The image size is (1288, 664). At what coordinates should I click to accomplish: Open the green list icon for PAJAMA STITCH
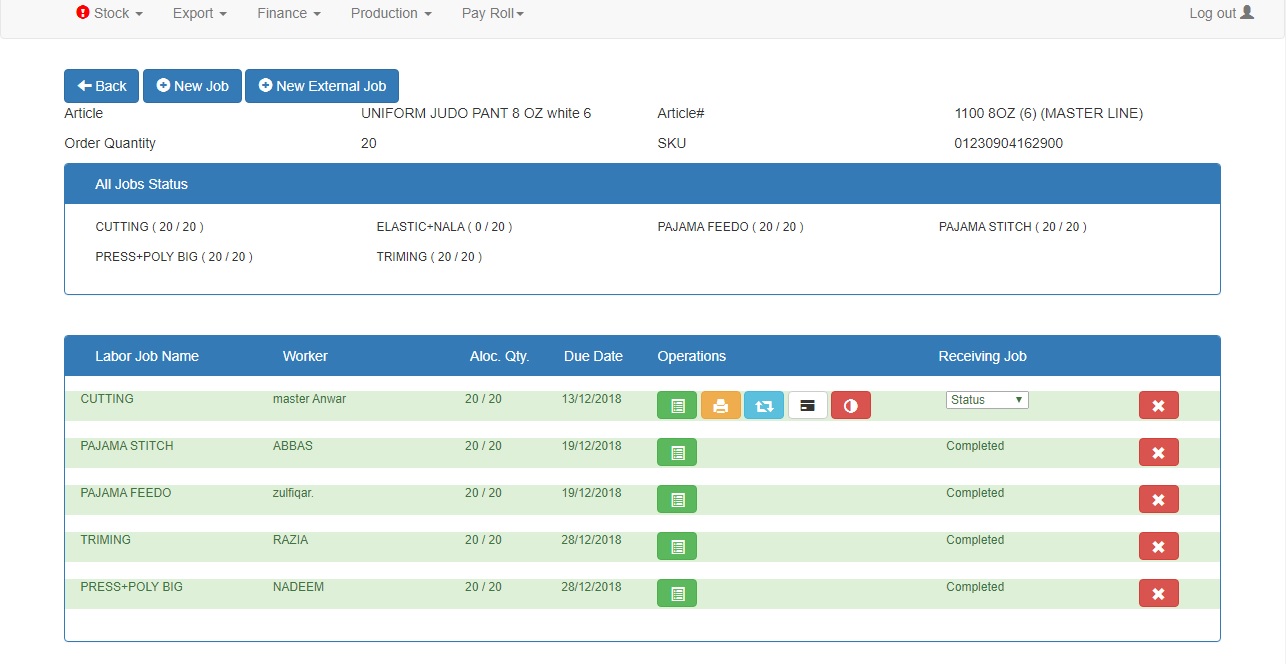677,452
